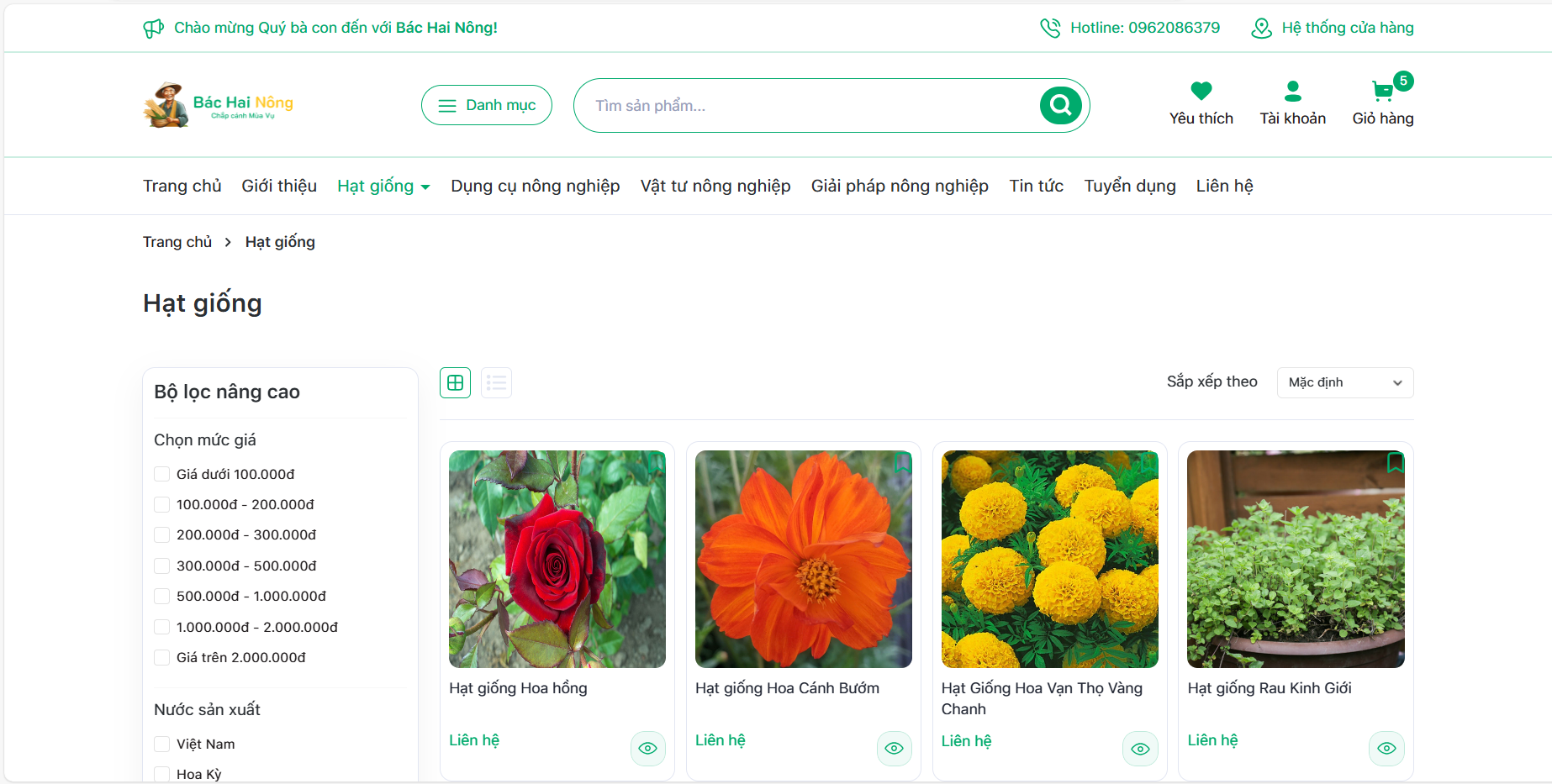The image size is (1552, 784).
Task: Open Hạt giống Rau Kinh Giới title
Action: [1270, 688]
